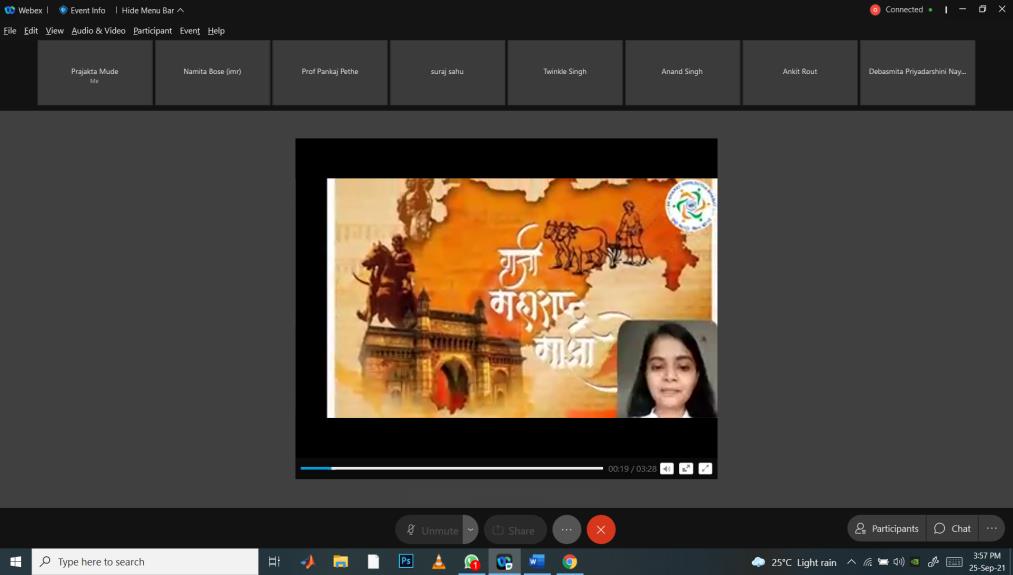Switch to Word on the taskbar
Image resolution: width=1013 pixels, height=575 pixels.
coord(537,561)
